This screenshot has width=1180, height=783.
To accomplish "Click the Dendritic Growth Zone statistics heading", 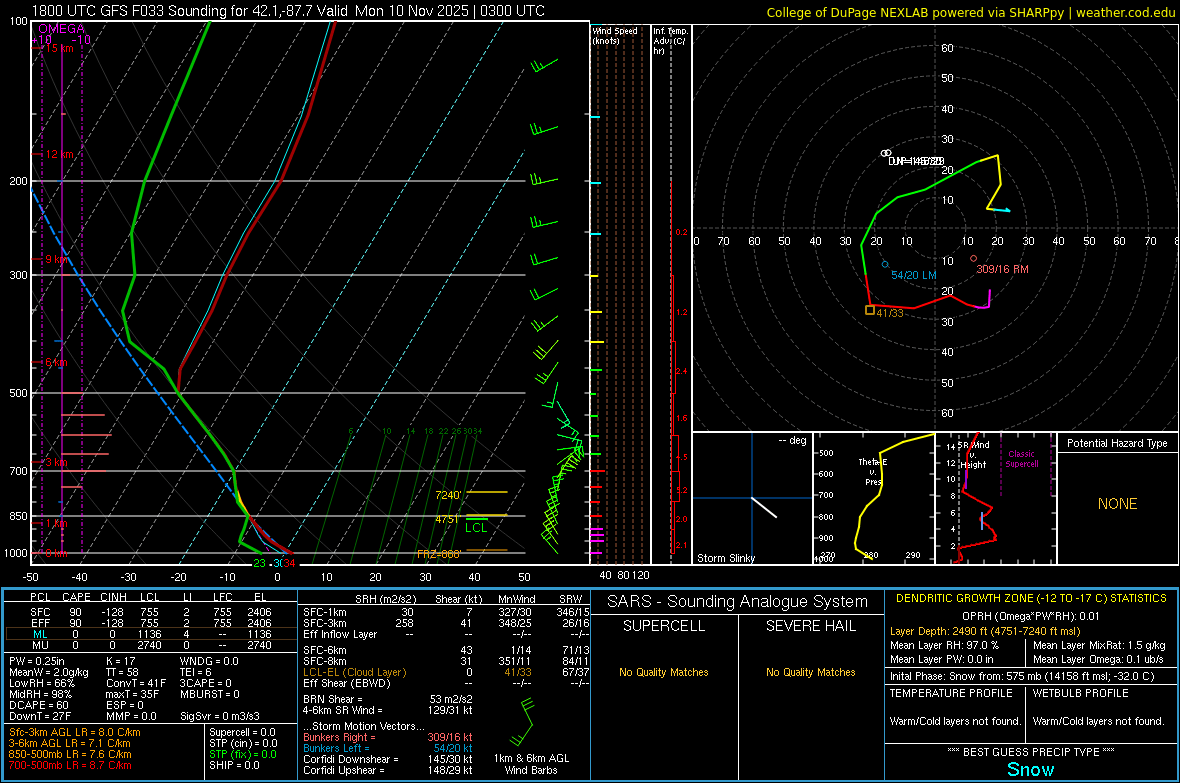I will (1031, 599).
